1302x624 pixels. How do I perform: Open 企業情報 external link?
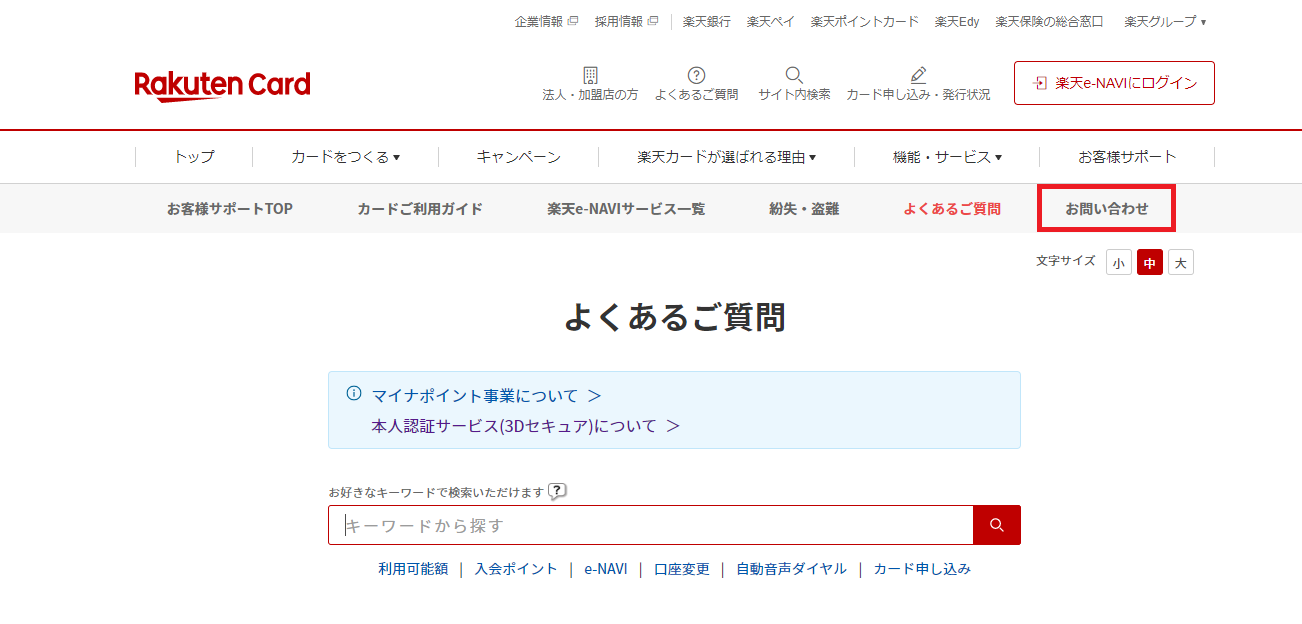546,21
